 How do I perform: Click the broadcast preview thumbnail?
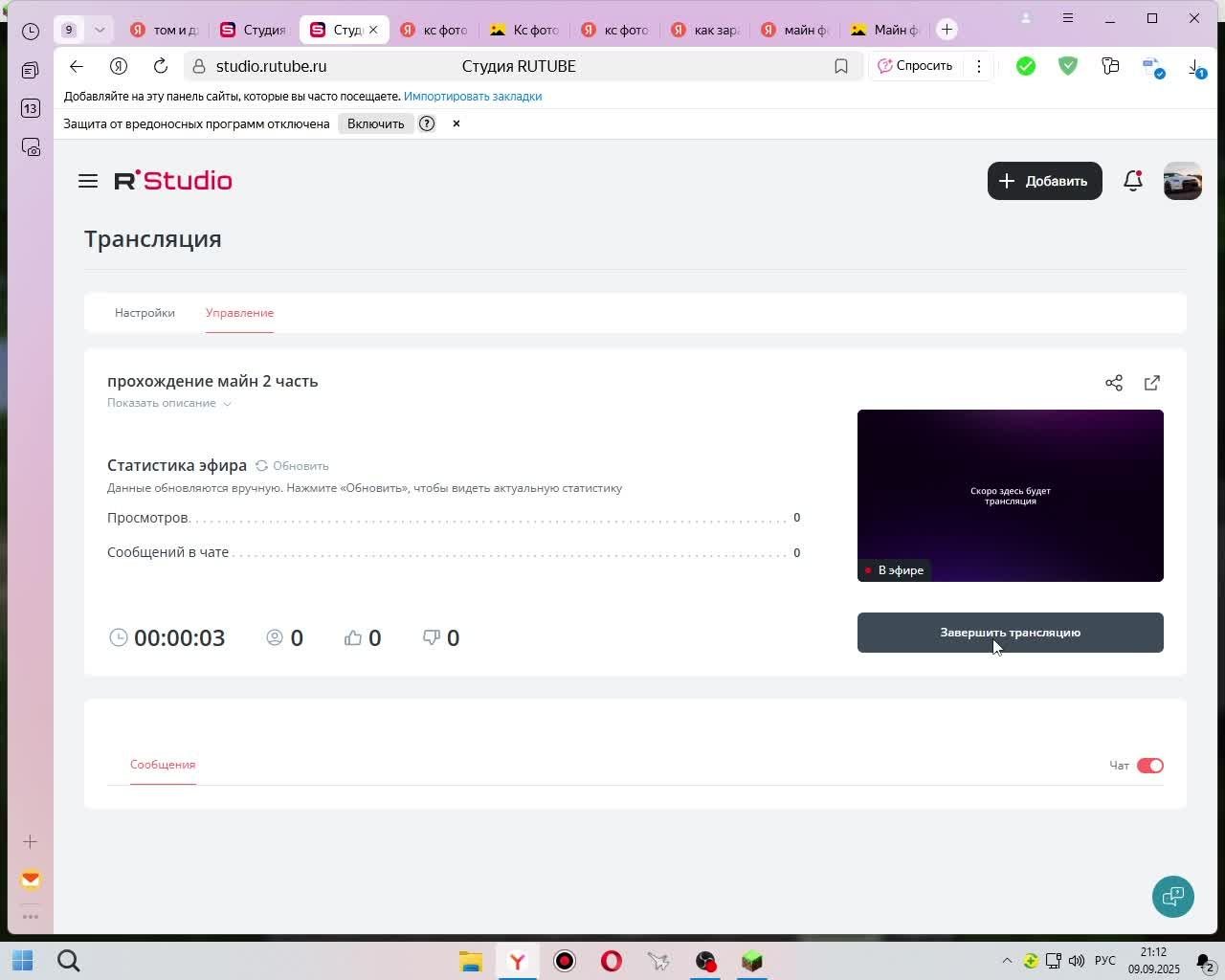click(x=1011, y=496)
